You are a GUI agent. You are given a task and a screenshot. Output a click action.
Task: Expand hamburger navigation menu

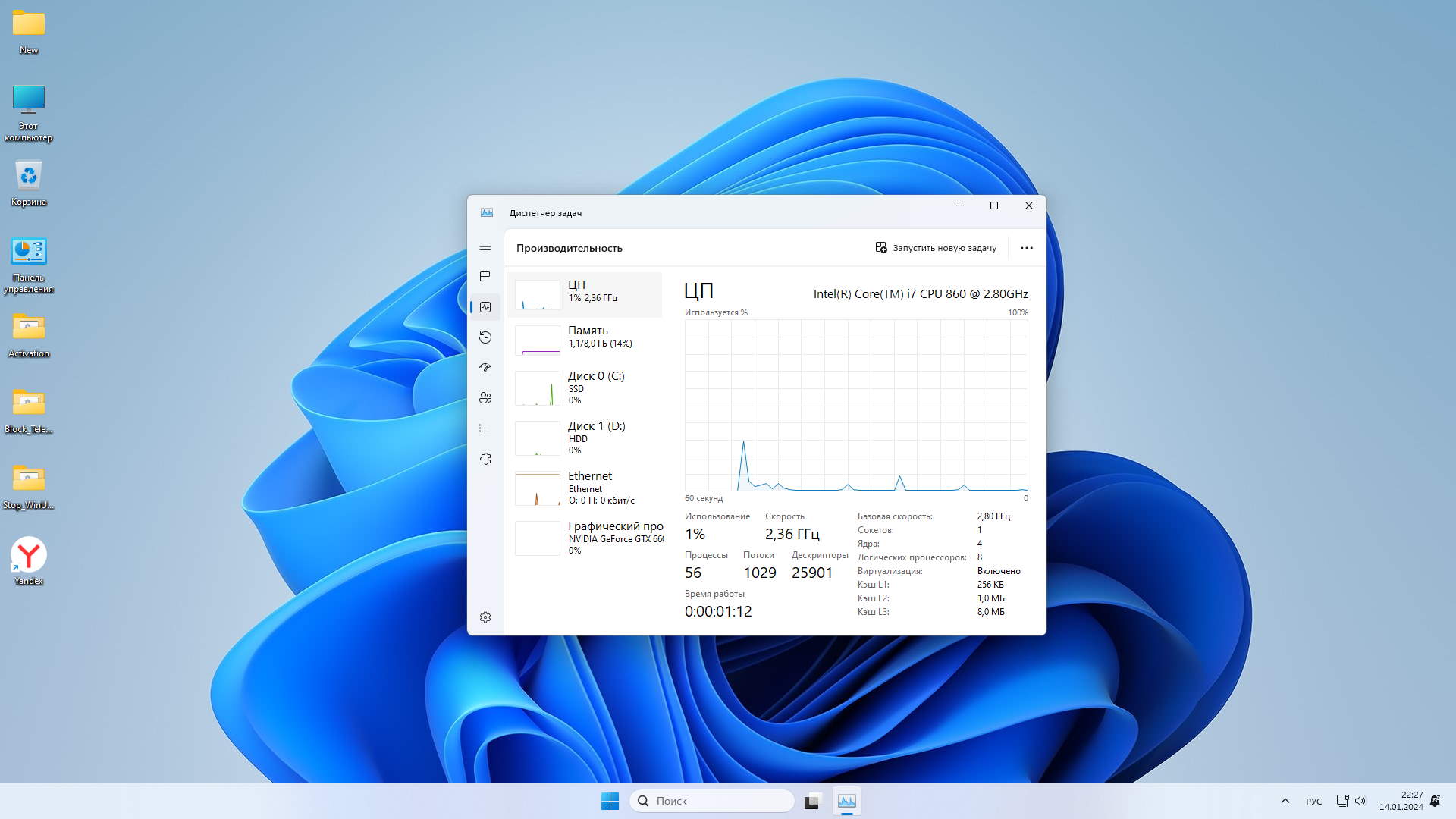point(485,246)
